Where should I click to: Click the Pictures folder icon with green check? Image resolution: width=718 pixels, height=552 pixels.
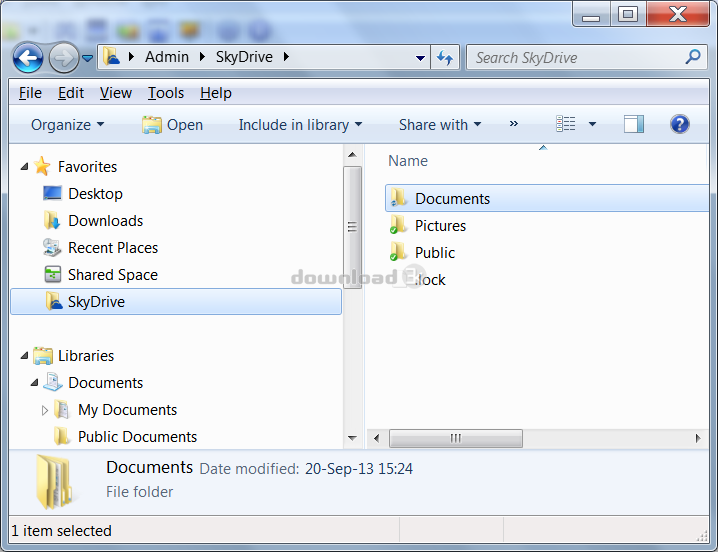pyautogui.click(x=398, y=224)
